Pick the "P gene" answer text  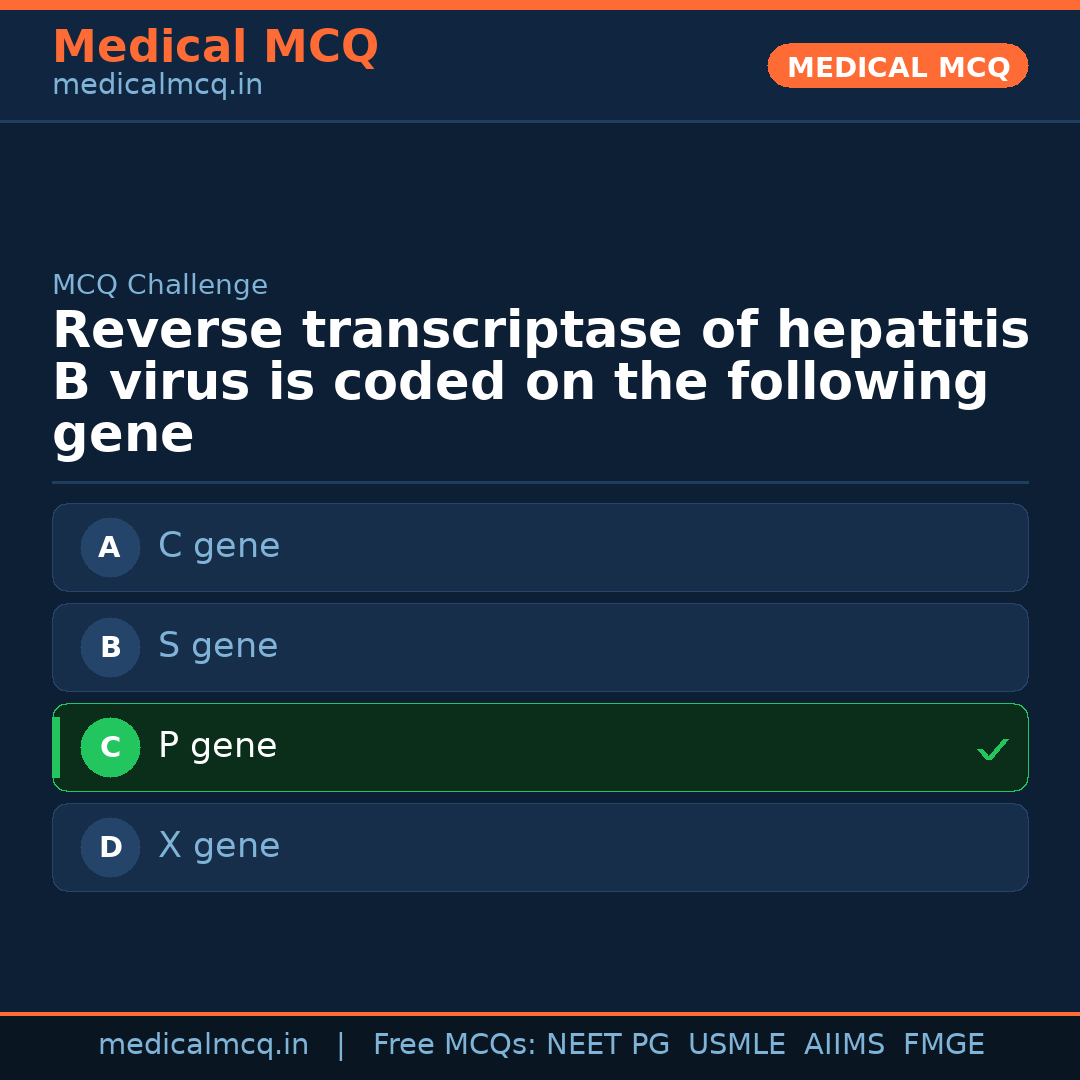coord(217,746)
